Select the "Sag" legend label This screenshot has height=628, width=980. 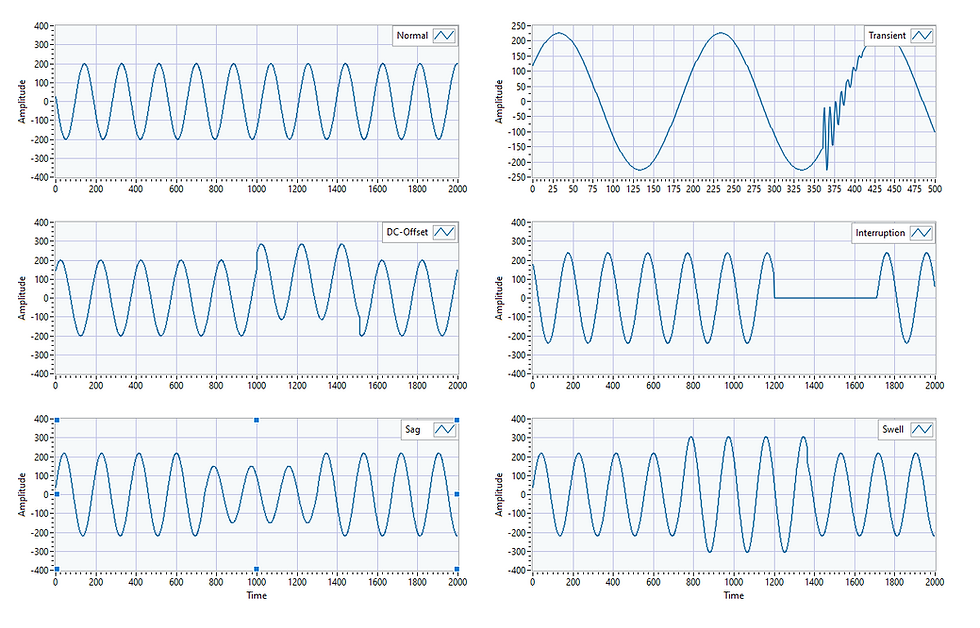tap(412, 429)
